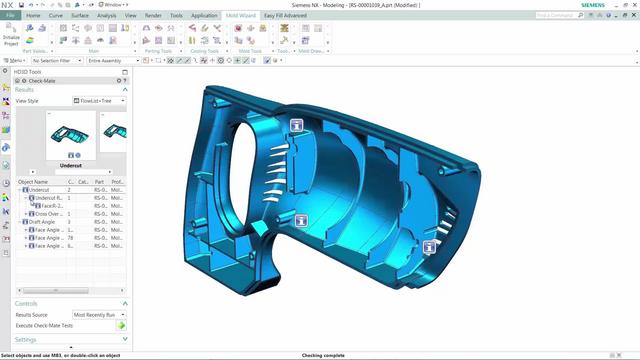The image size is (640, 360).
Task: Click the Save icon in the title bar
Action: pyautogui.click(x=21, y=5)
